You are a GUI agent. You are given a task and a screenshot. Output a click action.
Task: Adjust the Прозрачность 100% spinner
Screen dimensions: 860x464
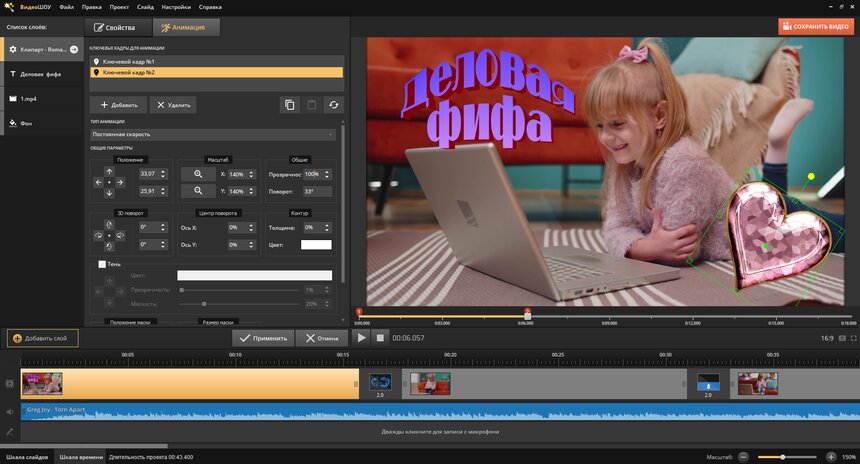[x=318, y=174]
